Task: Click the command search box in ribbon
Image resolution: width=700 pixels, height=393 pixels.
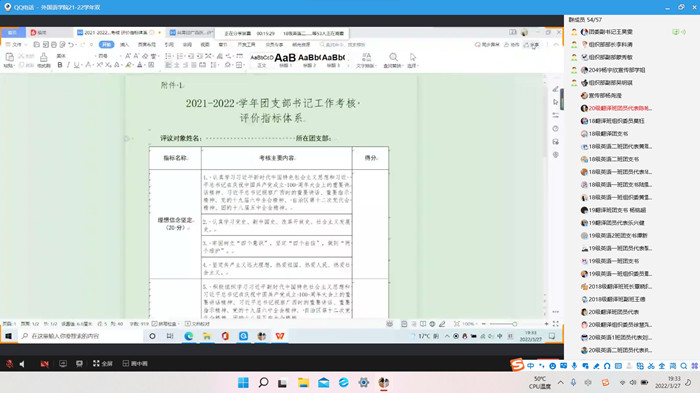Action: tap(343, 45)
